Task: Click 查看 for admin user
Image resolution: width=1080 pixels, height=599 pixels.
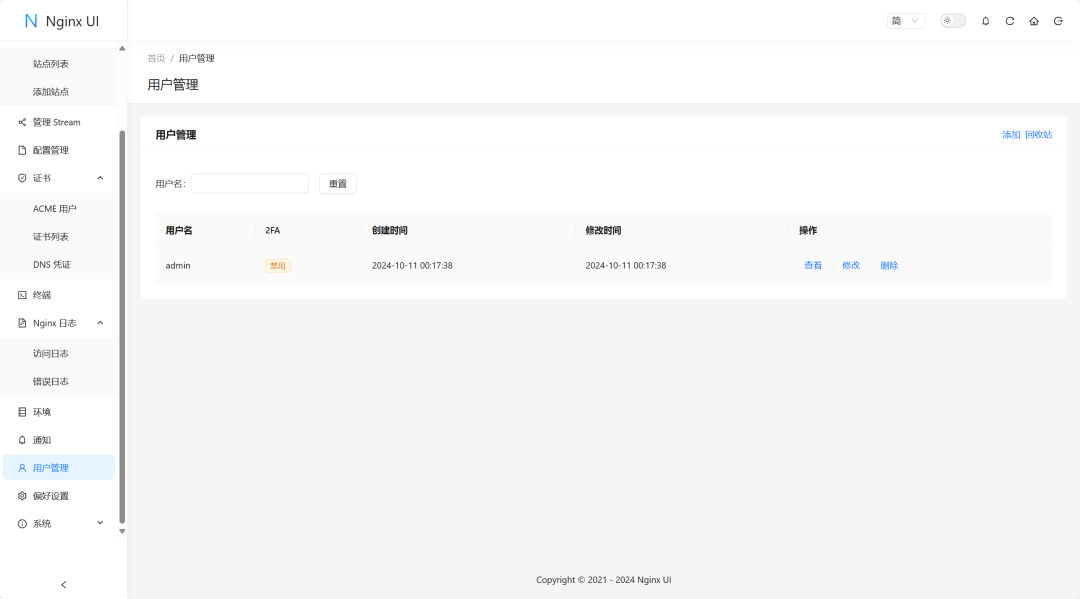Action: (x=813, y=266)
